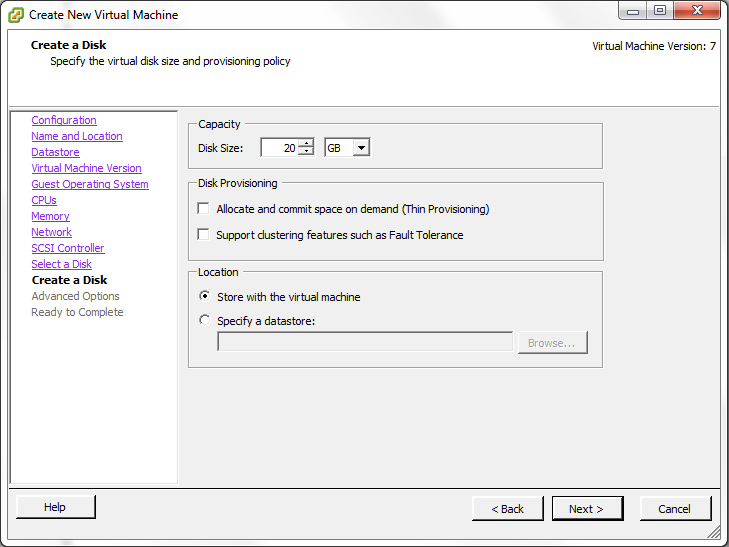Open the CPUs step
Screen dimensions: 729x547
44,200
